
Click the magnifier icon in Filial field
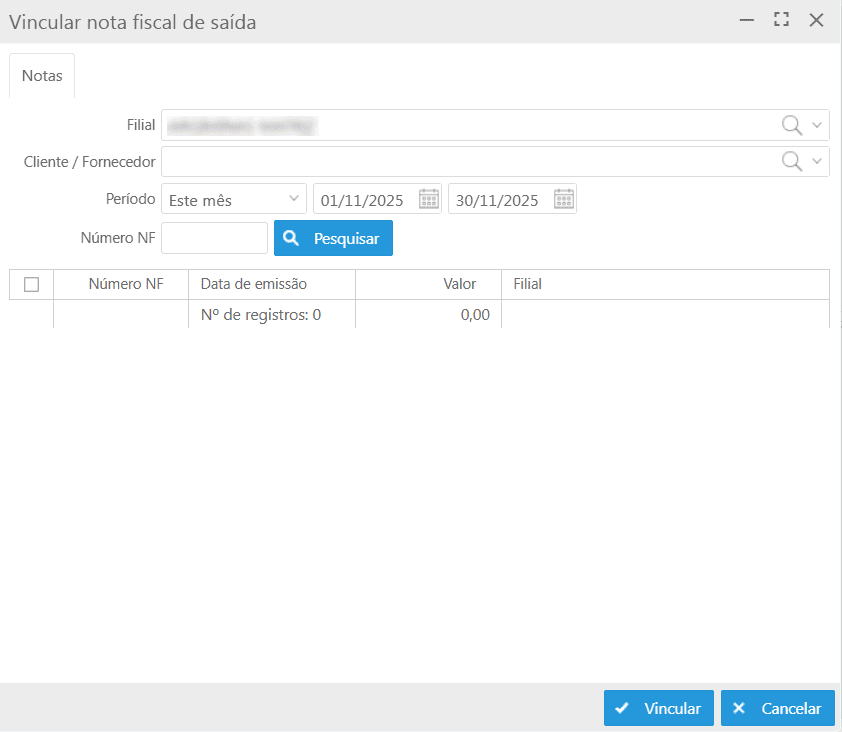[791, 125]
